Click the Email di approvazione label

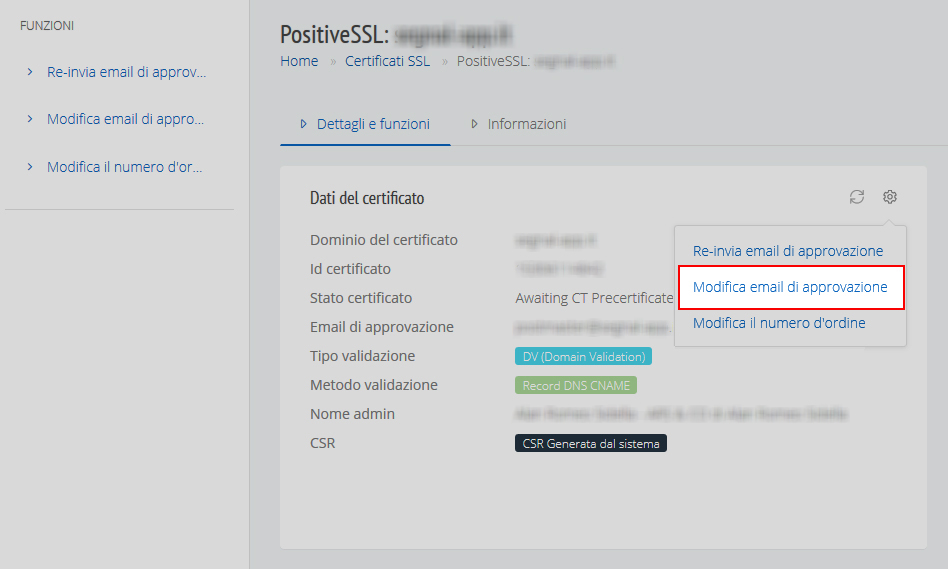[x=381, y=327]
